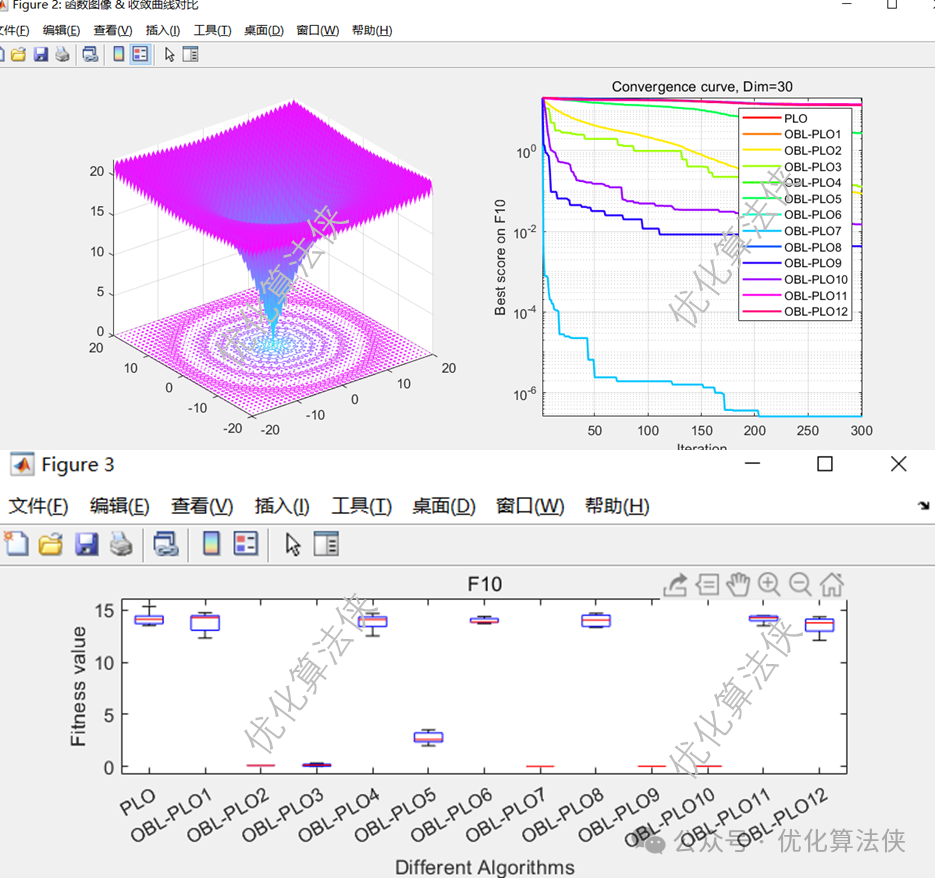Click the Different Algorithms axis label
This screenshot has height=878, width=935.
pyautogui.click(x=485, y=867)
